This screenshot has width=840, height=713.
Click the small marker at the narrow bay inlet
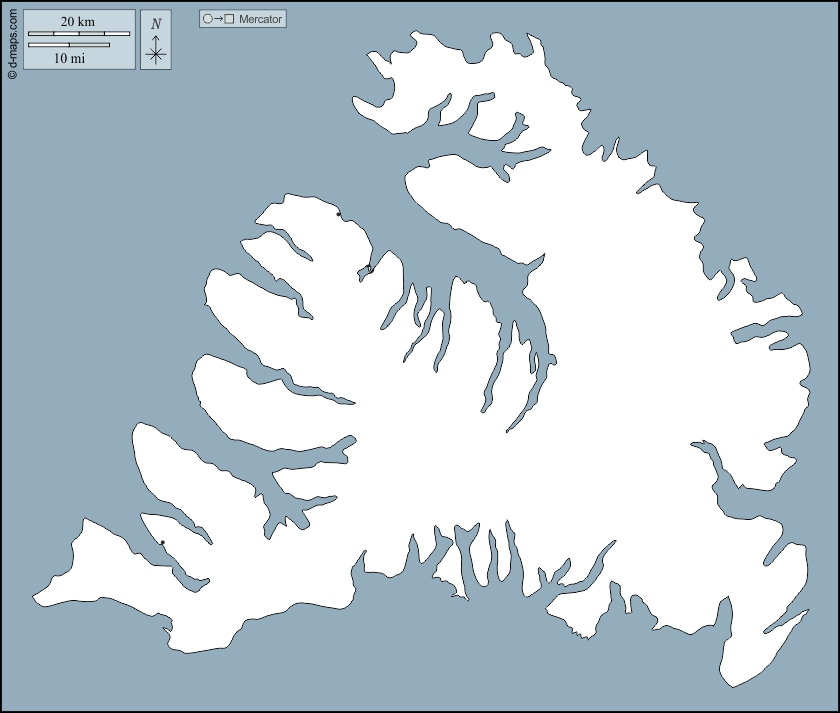(x=369, y=268)
